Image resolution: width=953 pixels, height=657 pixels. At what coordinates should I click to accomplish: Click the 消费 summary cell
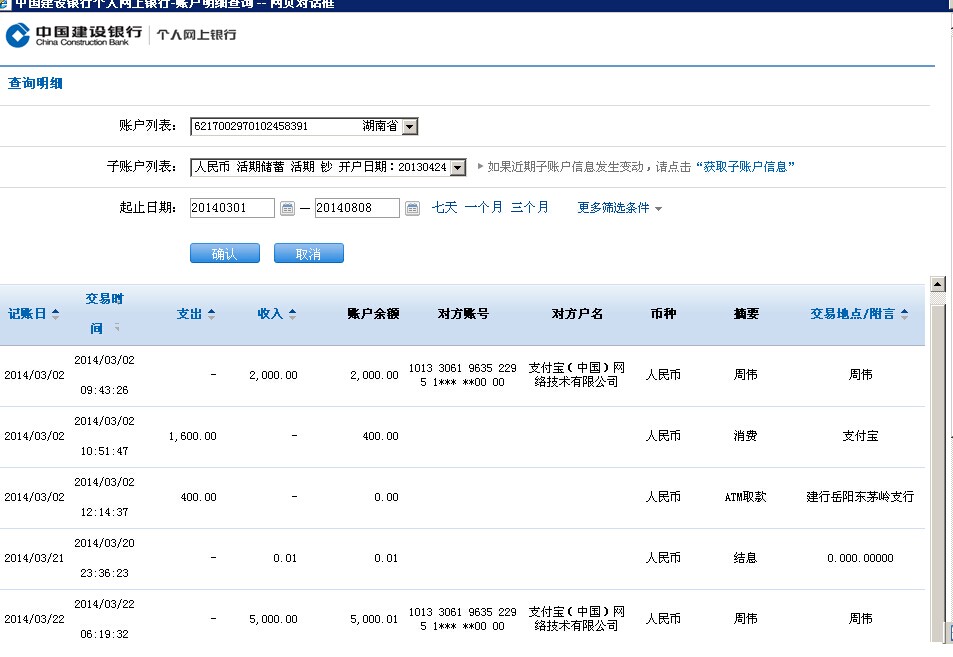coord(745,436)
